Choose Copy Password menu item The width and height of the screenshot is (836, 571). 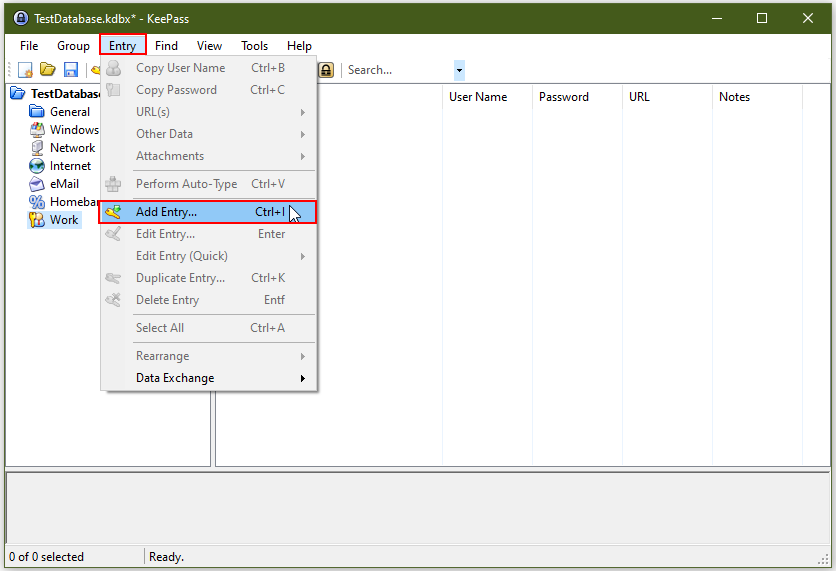click(x=208, y=90)
